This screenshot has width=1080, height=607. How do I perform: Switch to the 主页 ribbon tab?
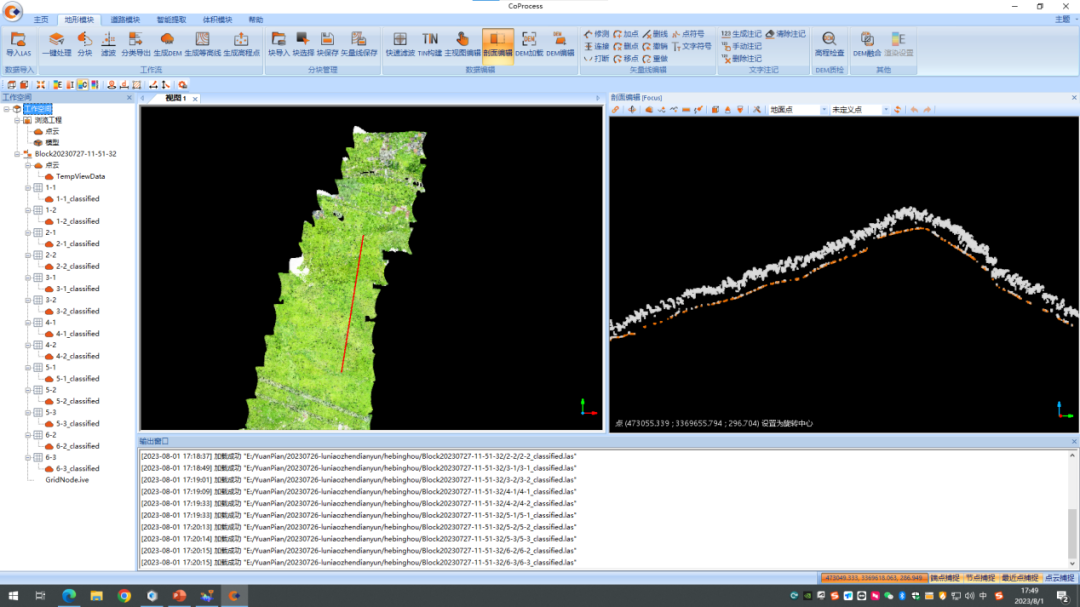(x=41, y=20)
